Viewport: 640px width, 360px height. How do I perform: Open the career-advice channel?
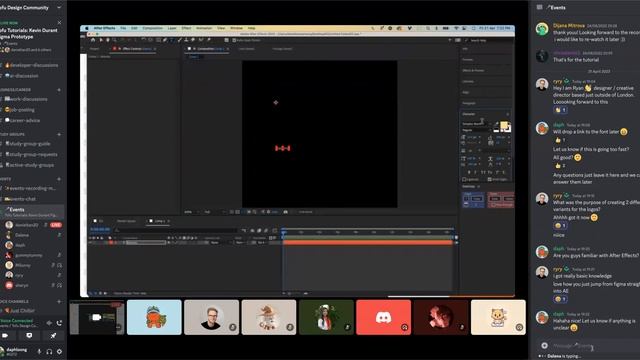point(22,120)
